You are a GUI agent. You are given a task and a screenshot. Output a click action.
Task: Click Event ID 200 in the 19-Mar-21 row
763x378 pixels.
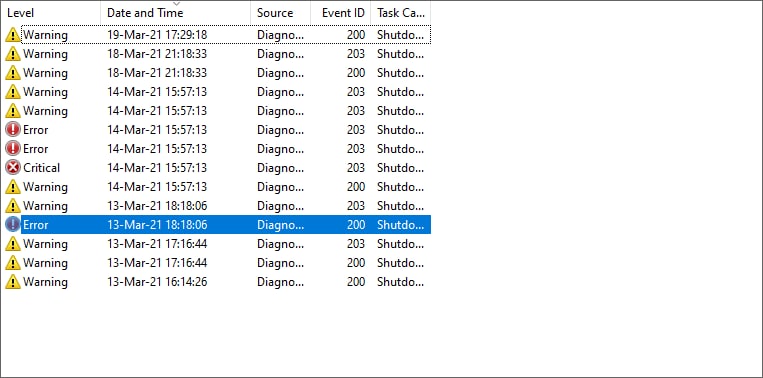pyautogui.click(x=356, y=35)
